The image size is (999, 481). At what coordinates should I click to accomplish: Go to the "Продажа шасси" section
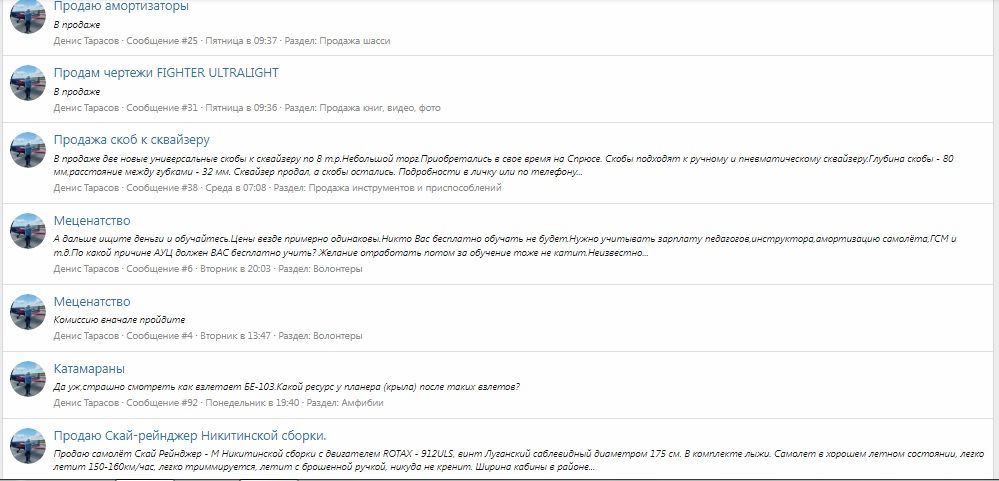click(354, 41)
